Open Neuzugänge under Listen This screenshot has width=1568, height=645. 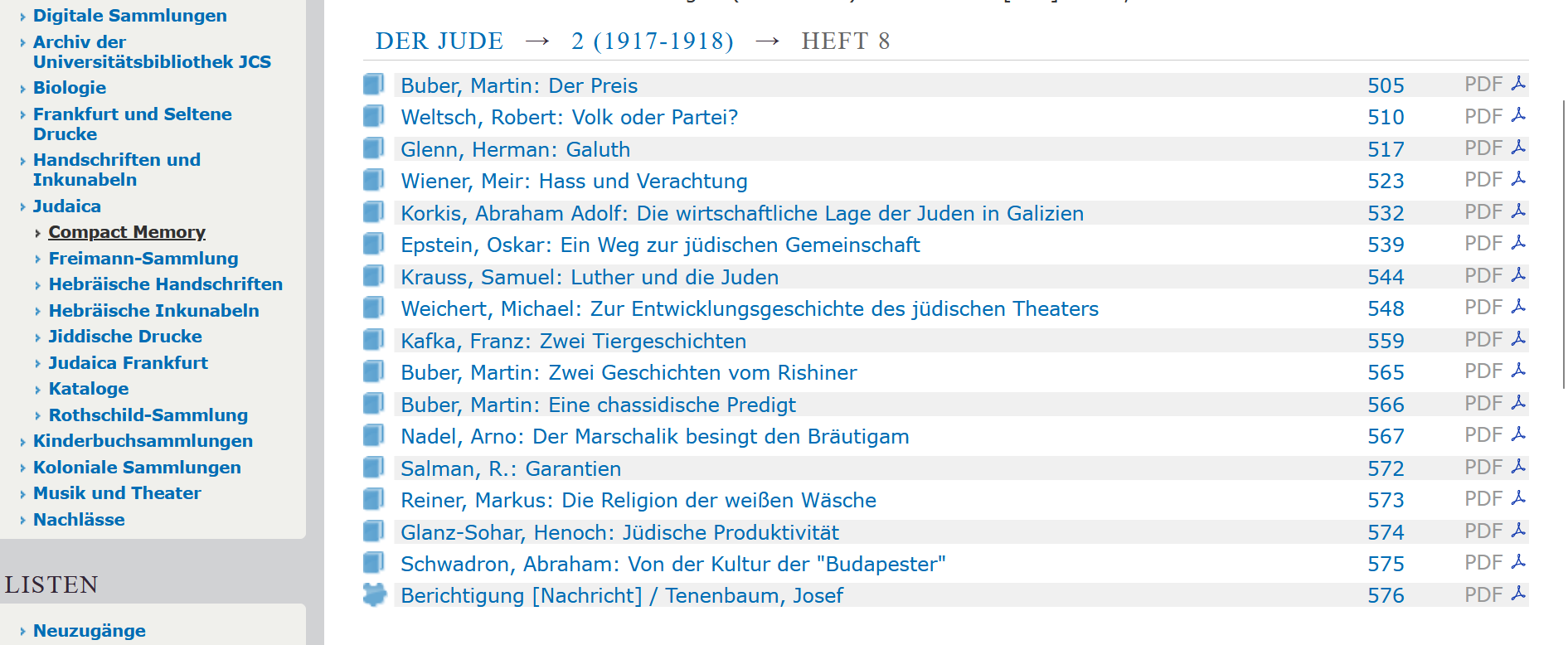pos(89,631)
